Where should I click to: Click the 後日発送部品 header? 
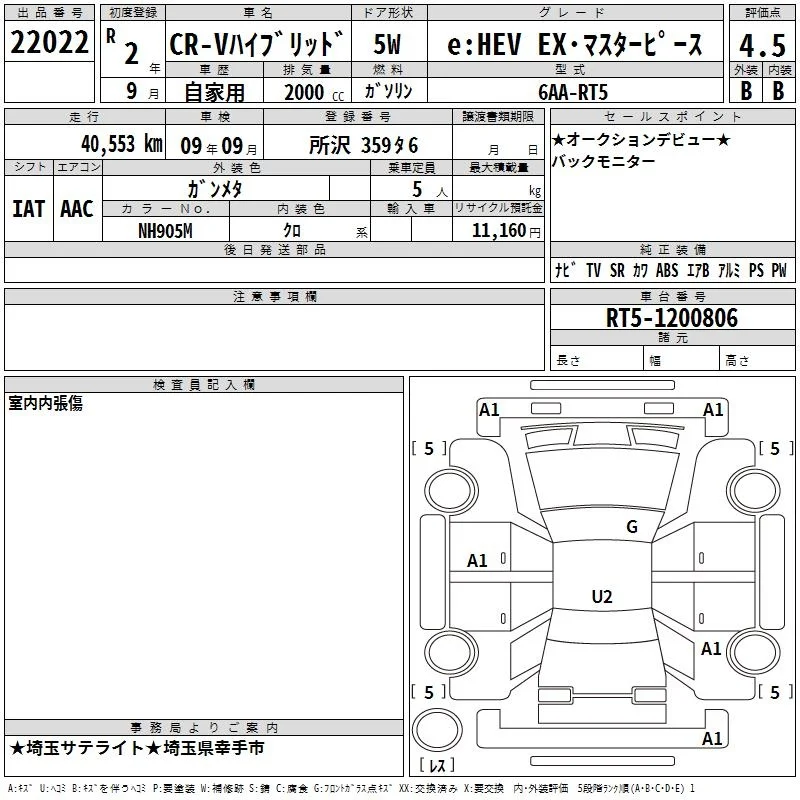point(275,249)
